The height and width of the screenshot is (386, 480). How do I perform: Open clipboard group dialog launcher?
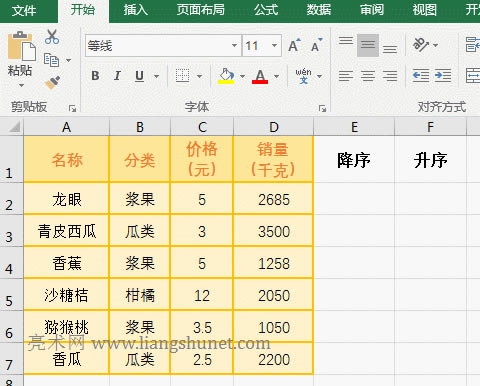(x=72, y=108)
